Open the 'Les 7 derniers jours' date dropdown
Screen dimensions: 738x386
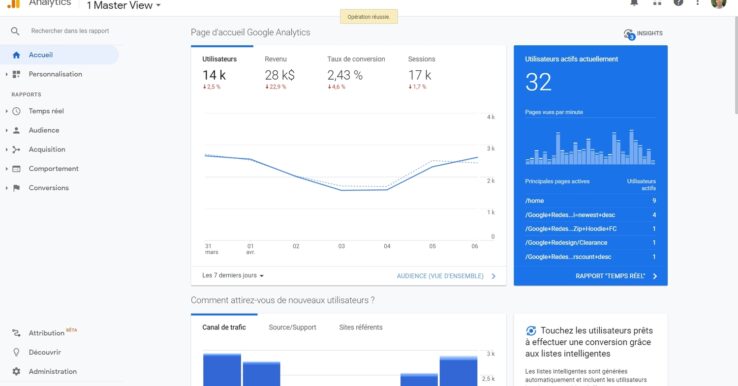point(233,275)
